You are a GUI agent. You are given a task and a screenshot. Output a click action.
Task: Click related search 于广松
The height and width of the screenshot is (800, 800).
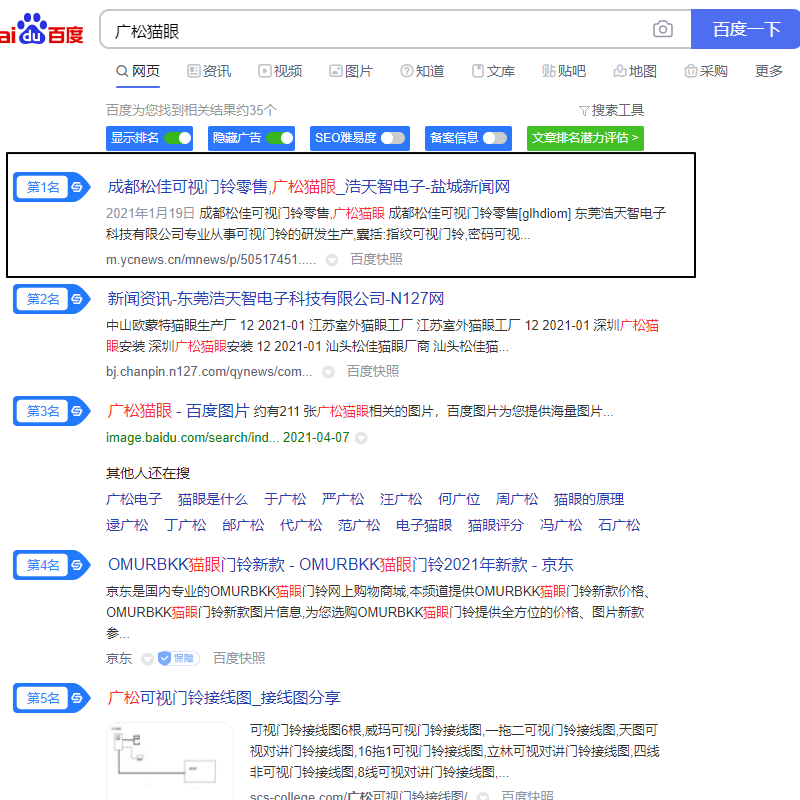coord(285,499)
